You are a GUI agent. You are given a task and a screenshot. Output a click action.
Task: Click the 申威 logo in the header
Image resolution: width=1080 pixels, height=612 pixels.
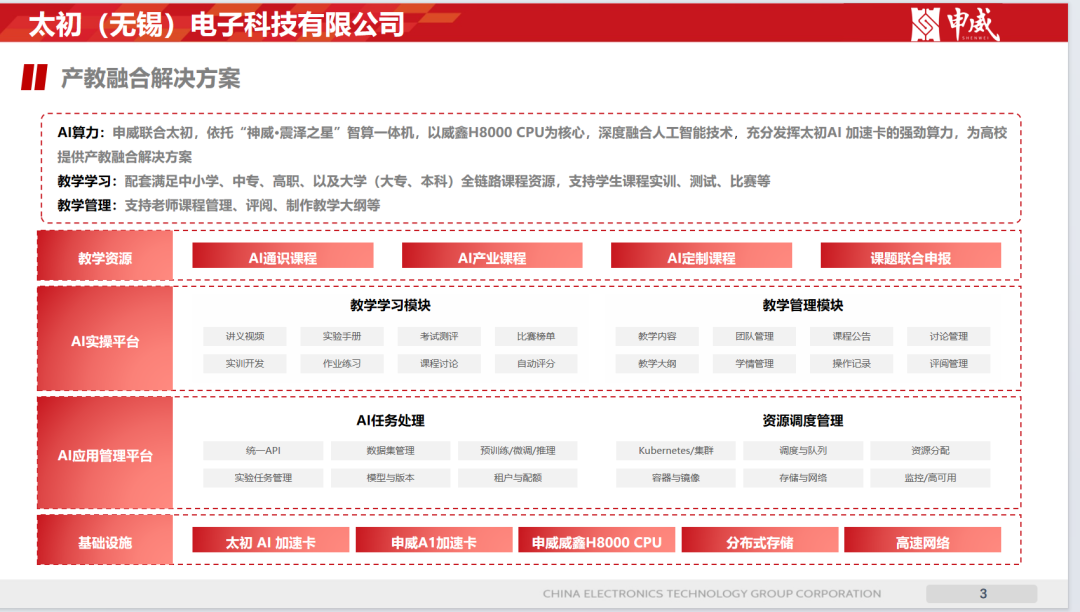coord(954,23)
